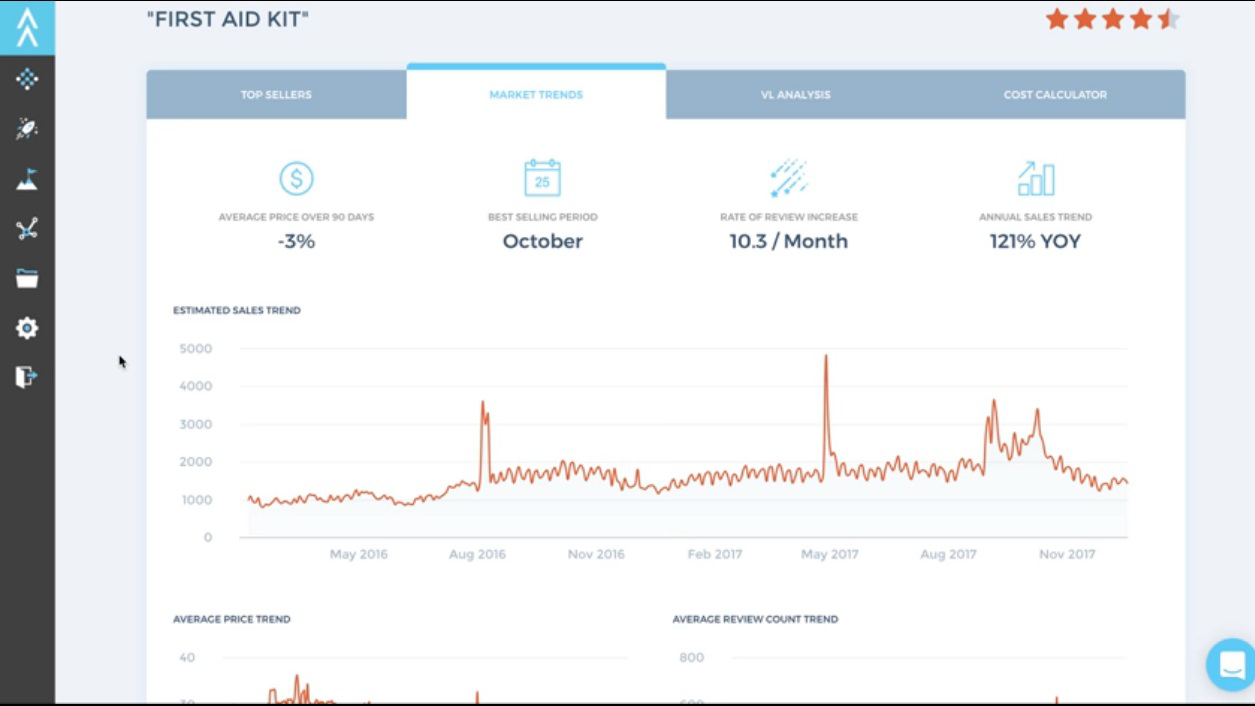Click the rate of review increase icon
Screen dimensions: 1255x706
[x=788, y=178]
